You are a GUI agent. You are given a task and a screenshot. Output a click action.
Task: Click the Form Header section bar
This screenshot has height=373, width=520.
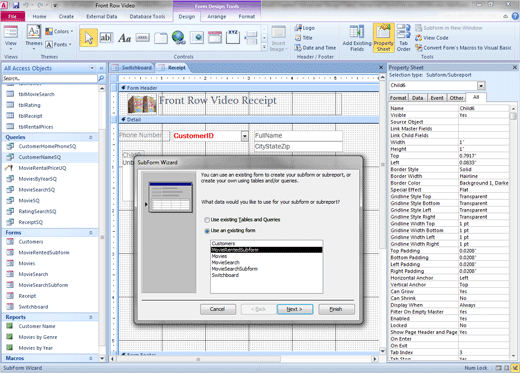(249, 88)
